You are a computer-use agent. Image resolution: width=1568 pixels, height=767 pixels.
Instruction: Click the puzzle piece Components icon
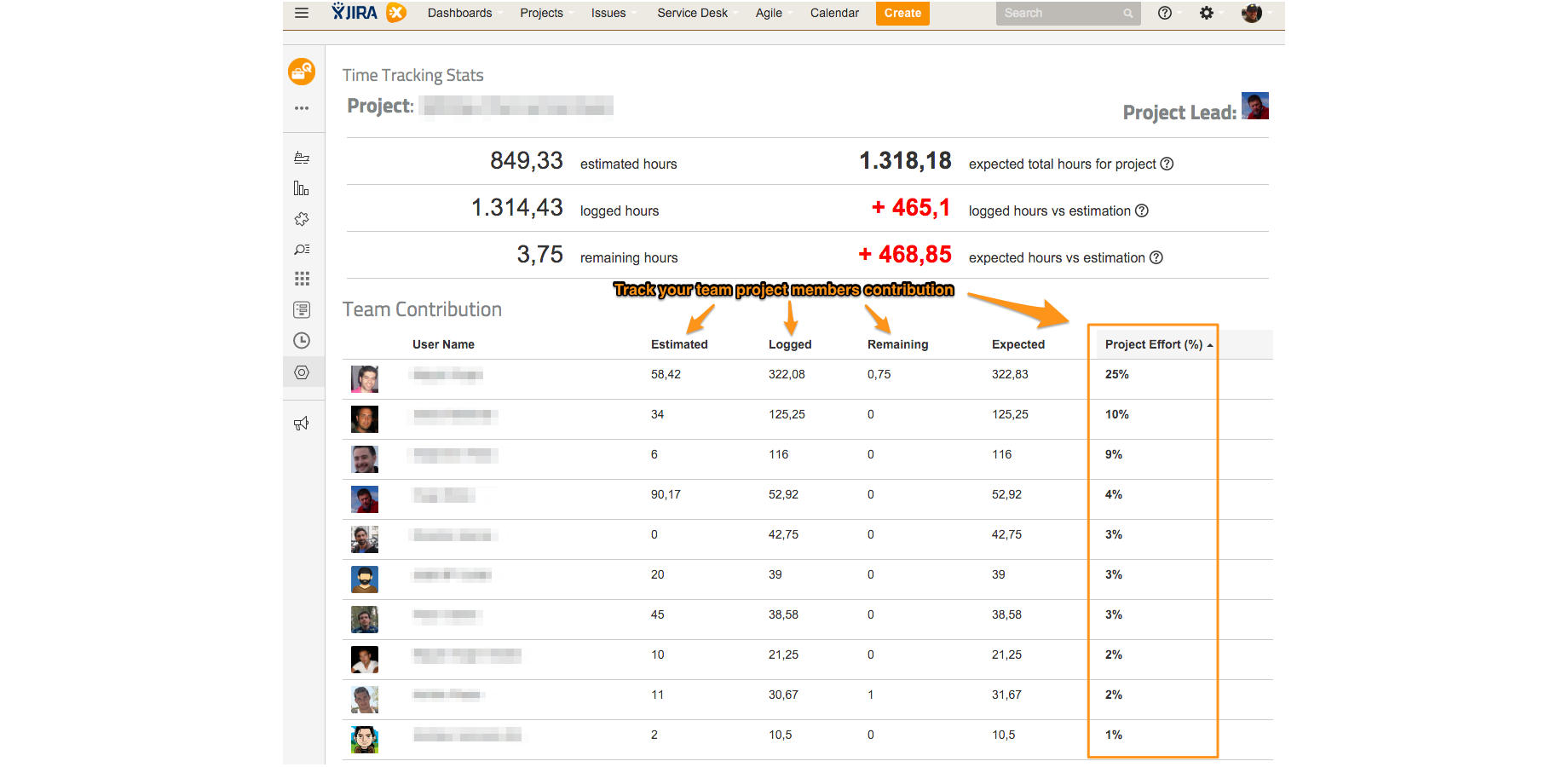click(x=302, y=219)
